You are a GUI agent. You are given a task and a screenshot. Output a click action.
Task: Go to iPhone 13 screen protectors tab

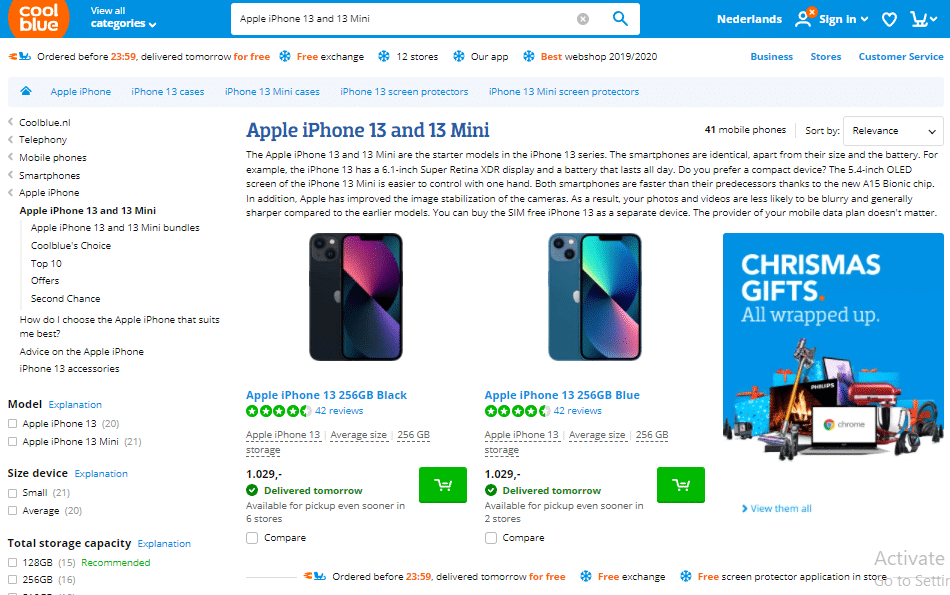[x=404, y=92]
